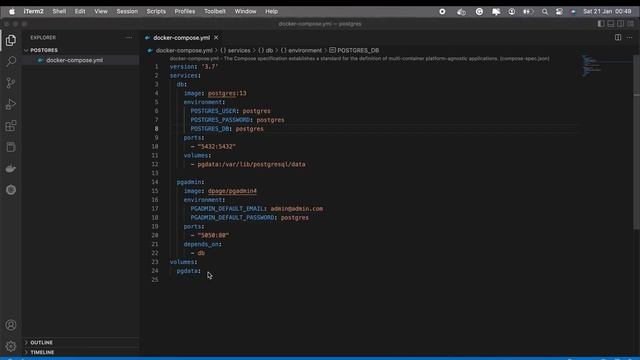This screenshot has height=360, width=640.
Task: Open the Search view in activity bar
Action: pos(11,61)
